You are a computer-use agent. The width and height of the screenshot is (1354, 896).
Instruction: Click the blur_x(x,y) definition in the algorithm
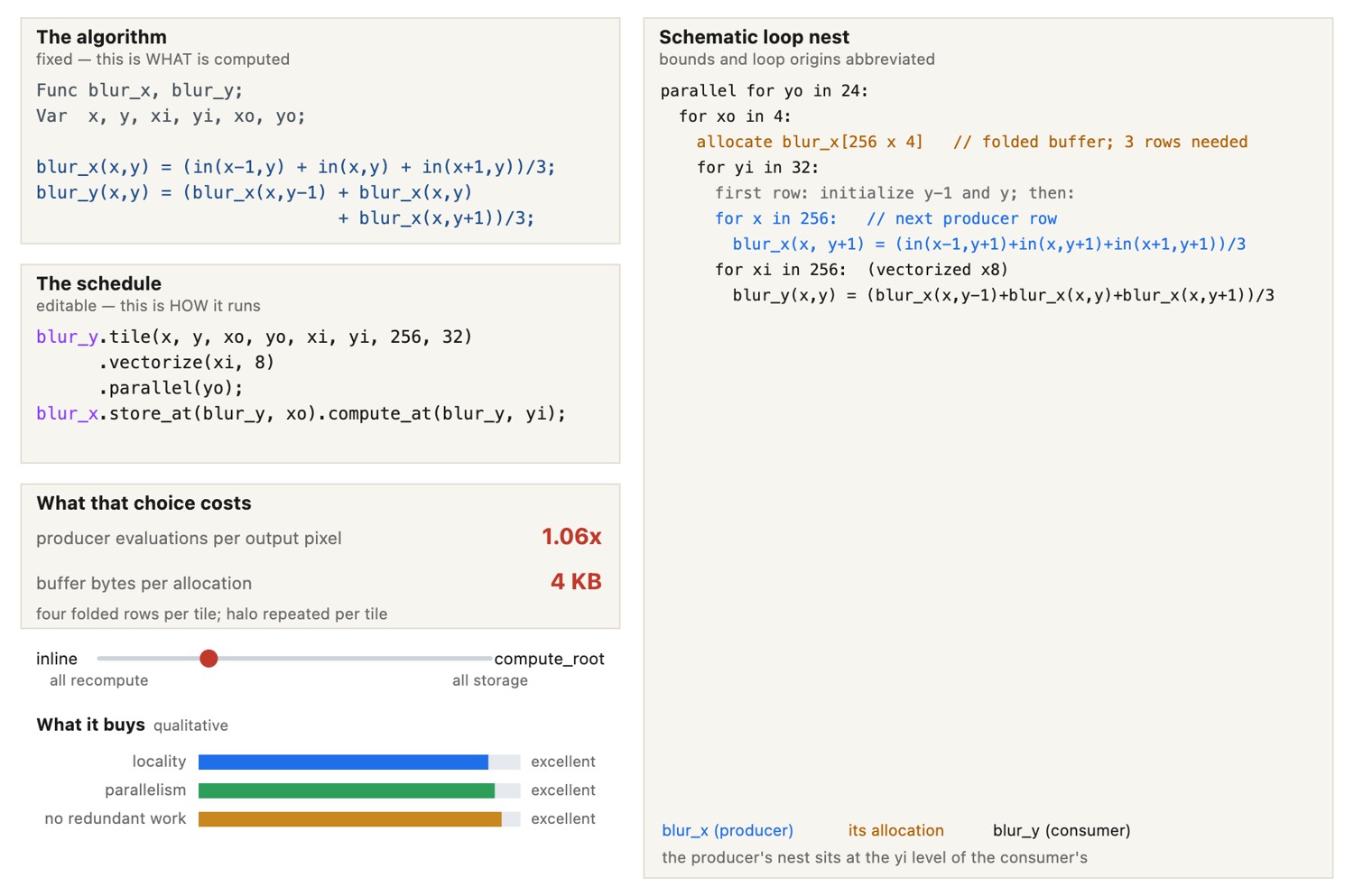point(296,167)
